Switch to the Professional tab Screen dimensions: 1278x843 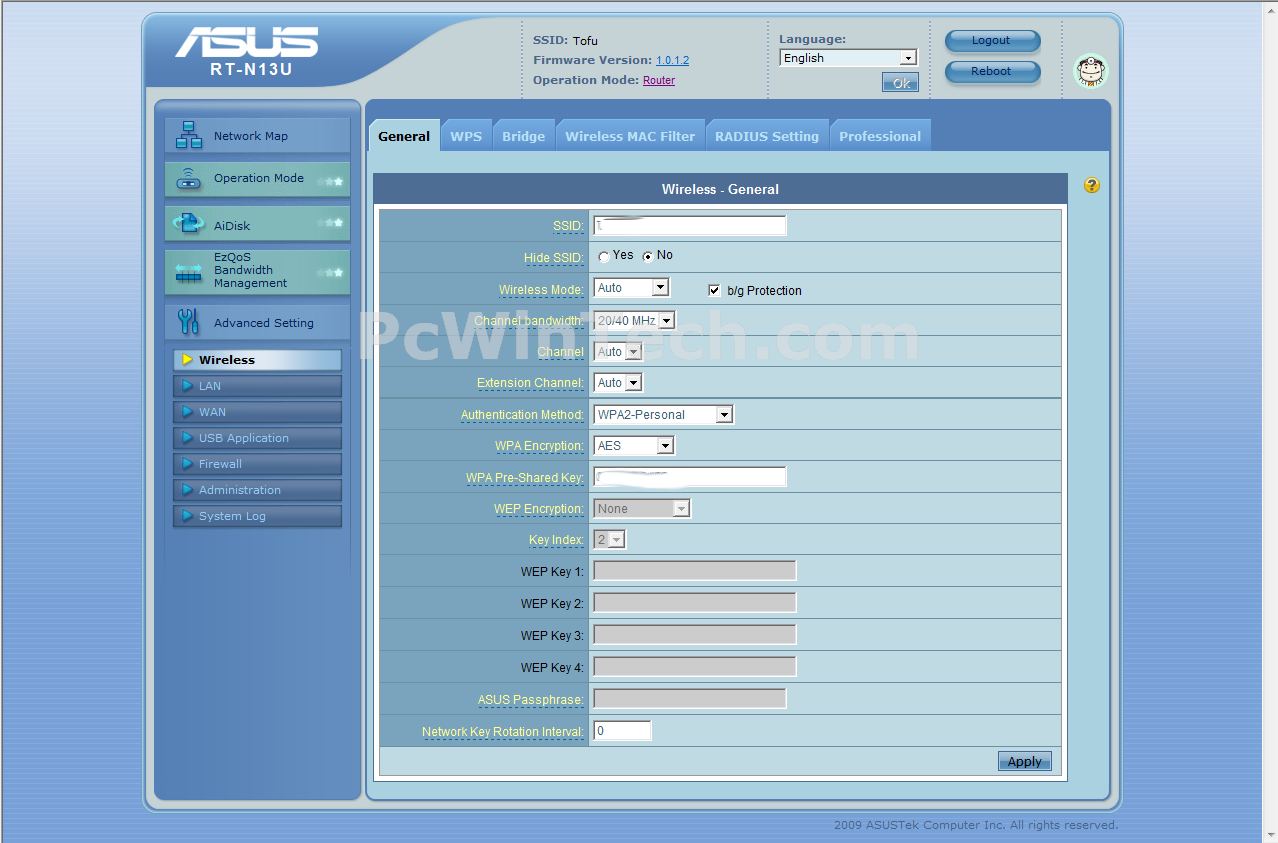[880, 136]
